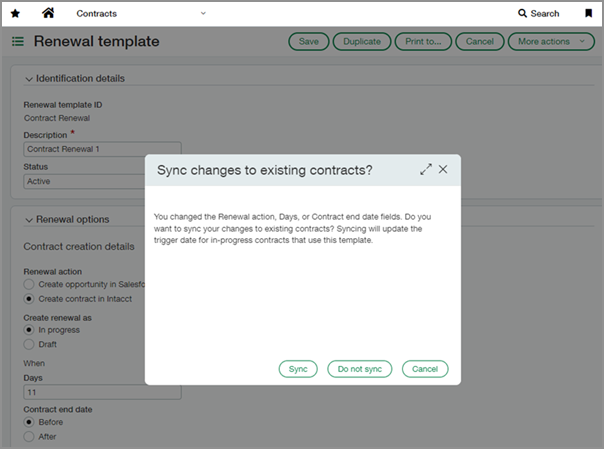Go to the home icon

point(48,14)
